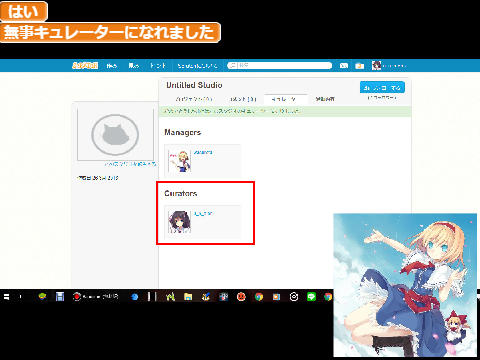Open the fourth navigation item before the search box

[x=197, y=66]
